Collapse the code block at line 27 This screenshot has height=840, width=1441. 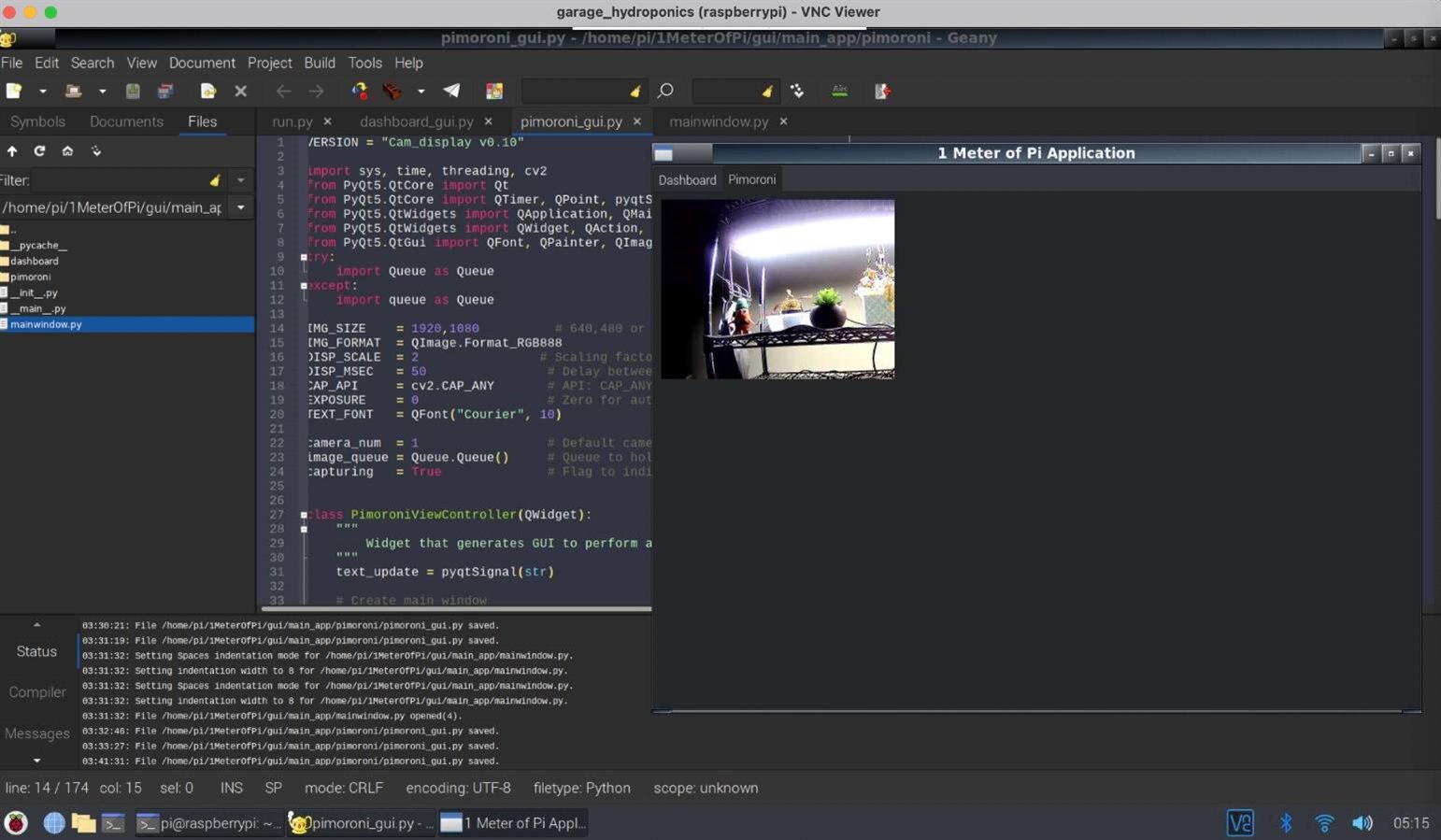click(x=303, y=515)
